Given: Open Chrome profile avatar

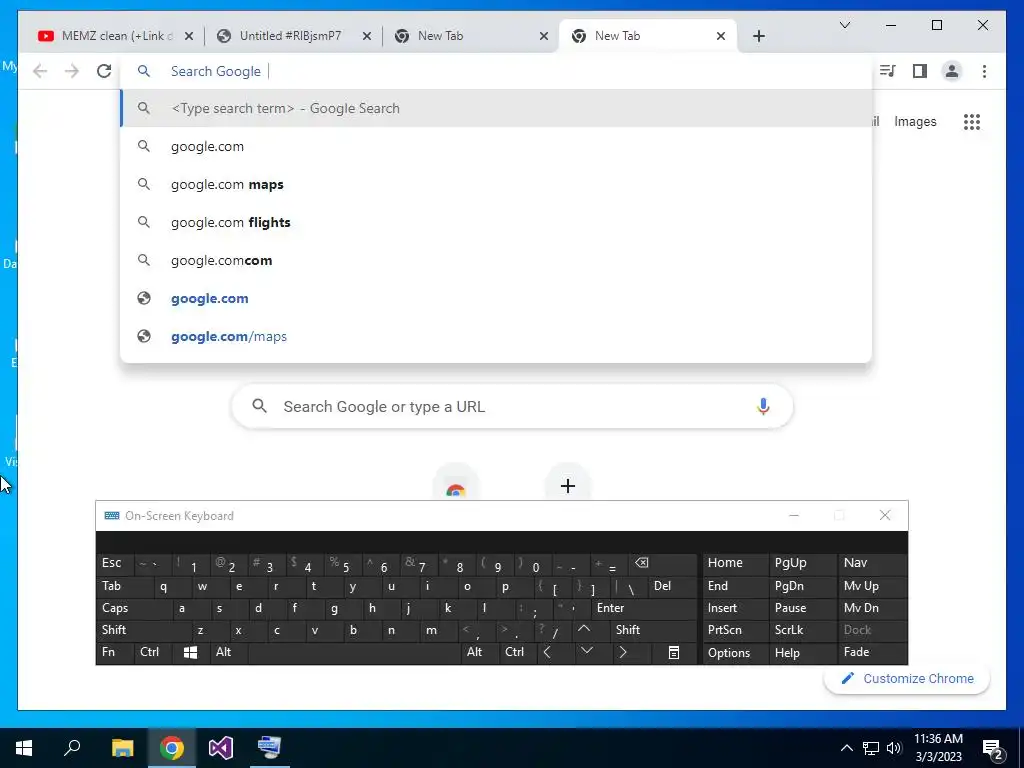Looking at the screenshot, I should (952, 71).
